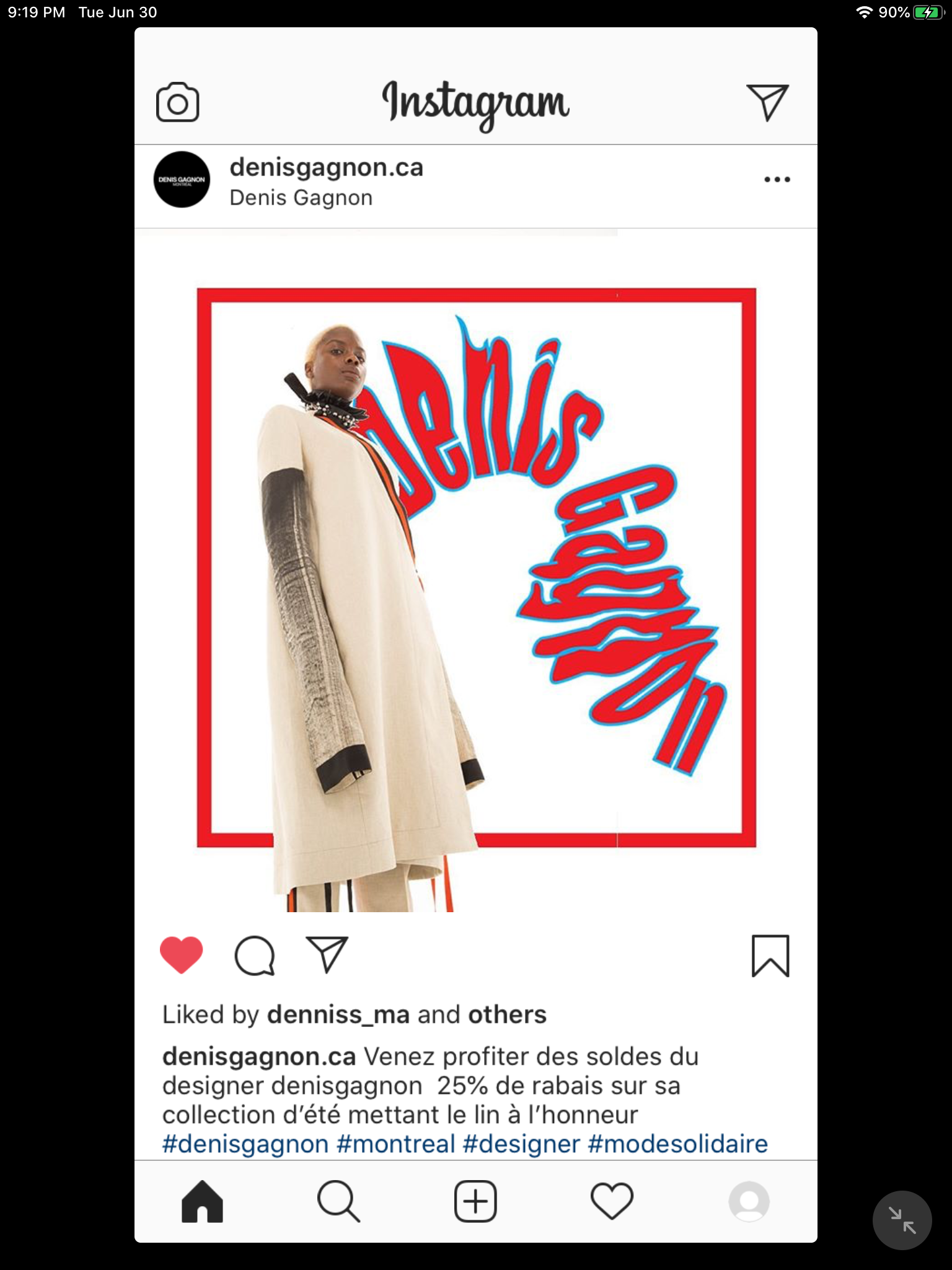Show the others who liked this post
Screen dimensions: 952x1270
pos(507,1015)
